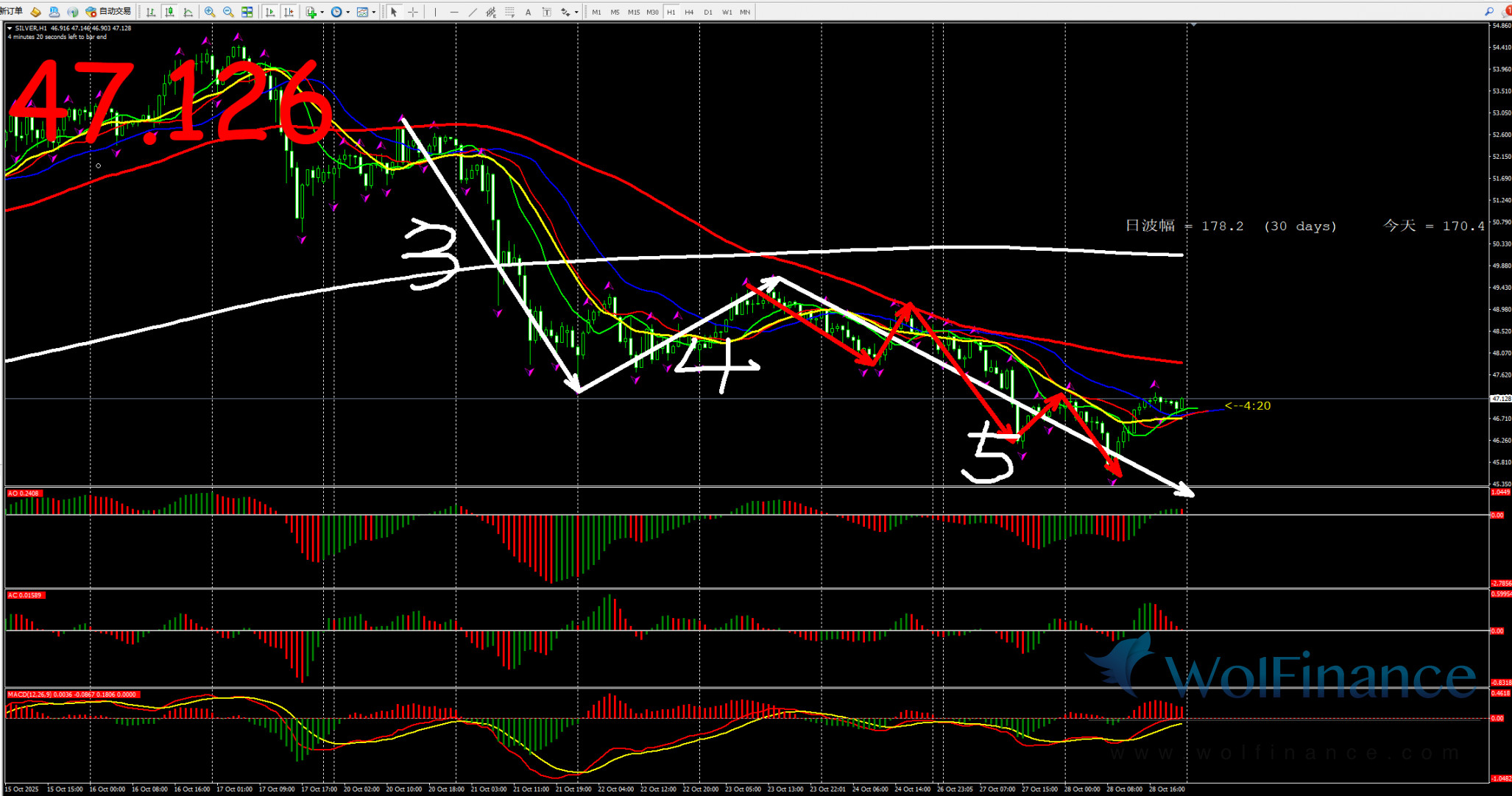The height and width of the screenshot is (796, 1512).
Task: Expand the templates dropdown arrow
Action: tap(374, 12)
